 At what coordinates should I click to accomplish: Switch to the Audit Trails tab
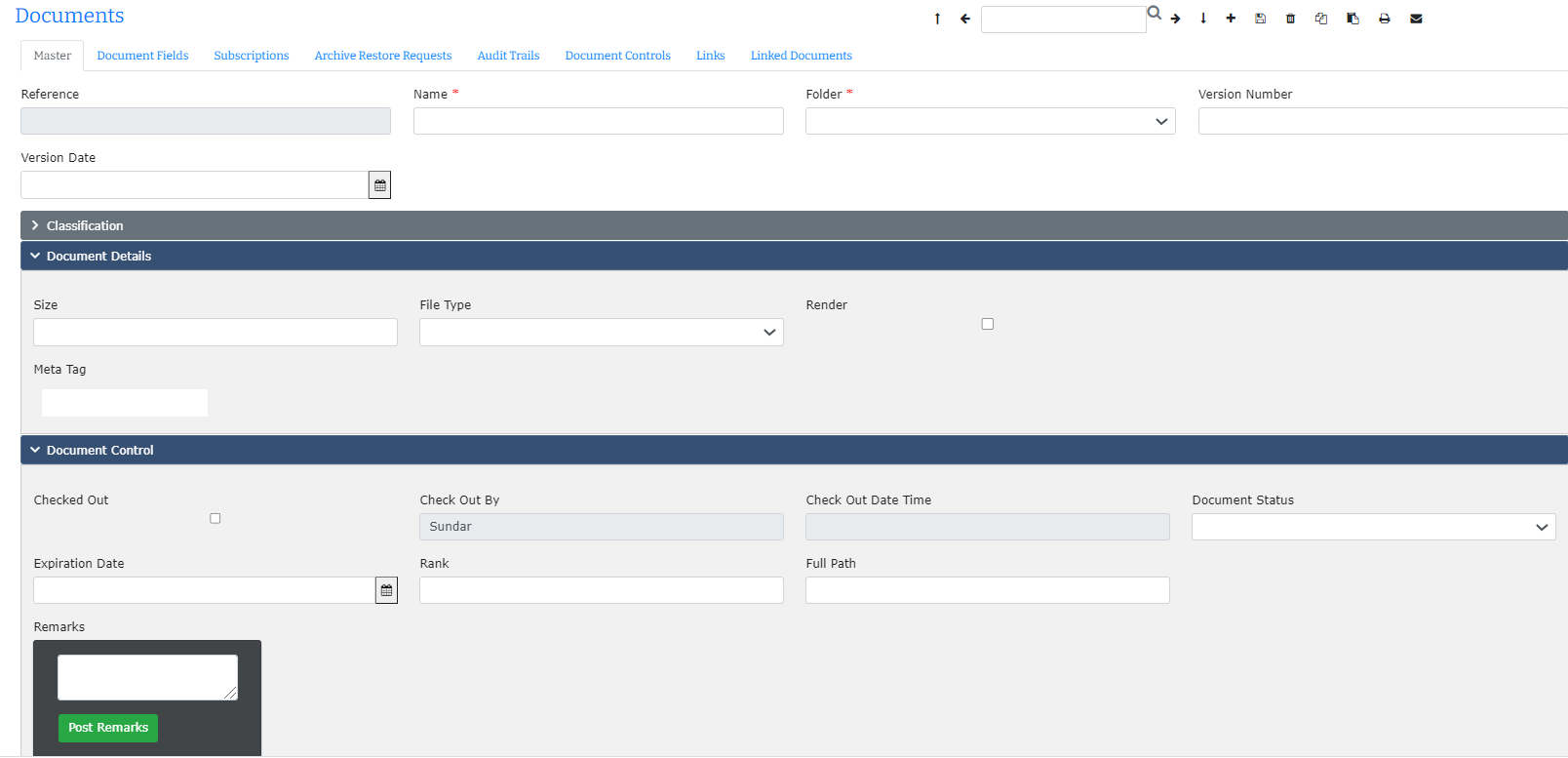(x=508, y=56)
